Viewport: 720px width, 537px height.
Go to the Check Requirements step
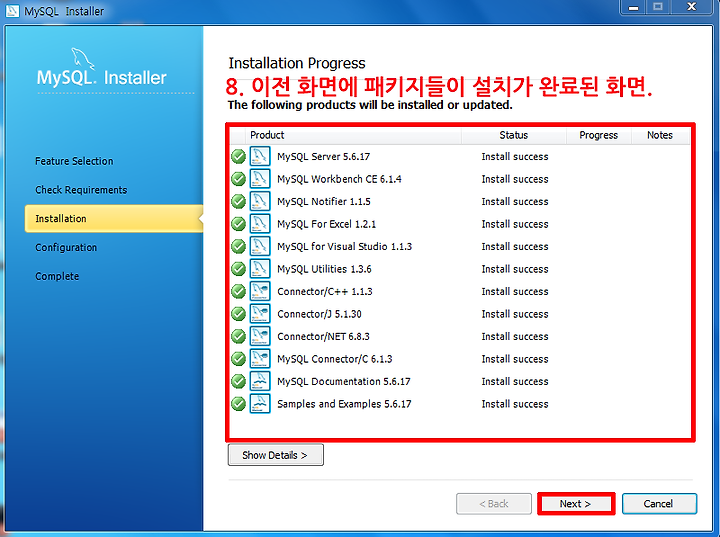pyautogui.click(x=81, y=190)
